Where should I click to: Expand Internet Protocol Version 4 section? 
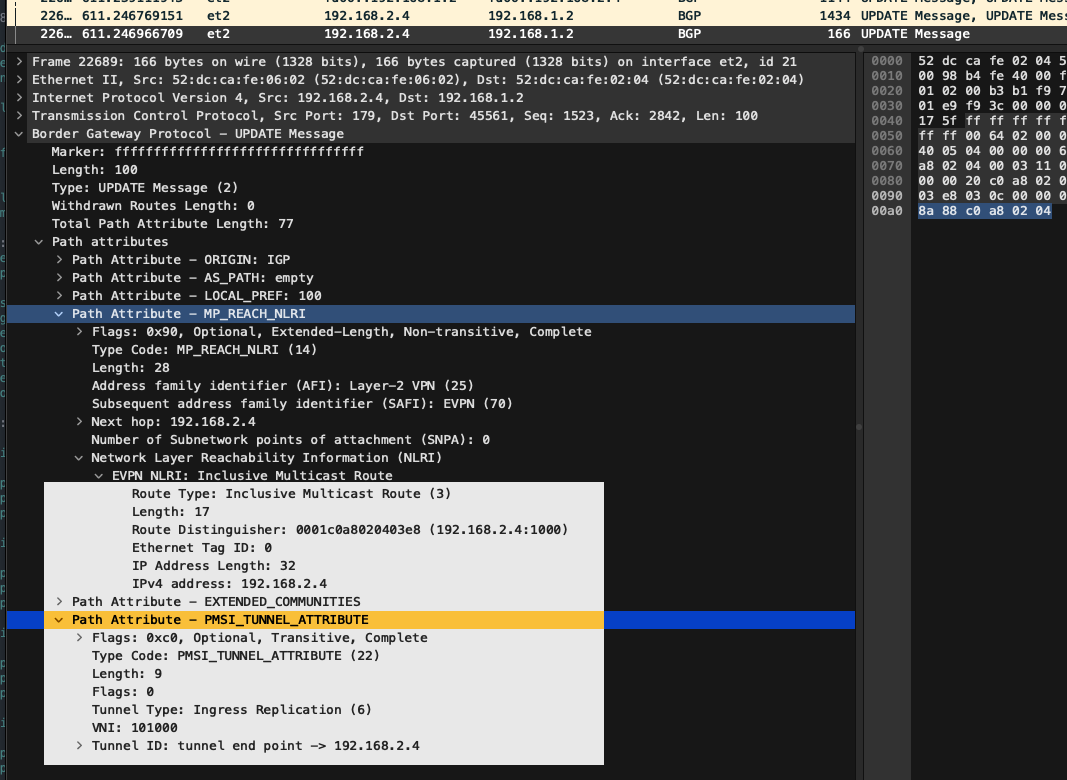(20, 98)
